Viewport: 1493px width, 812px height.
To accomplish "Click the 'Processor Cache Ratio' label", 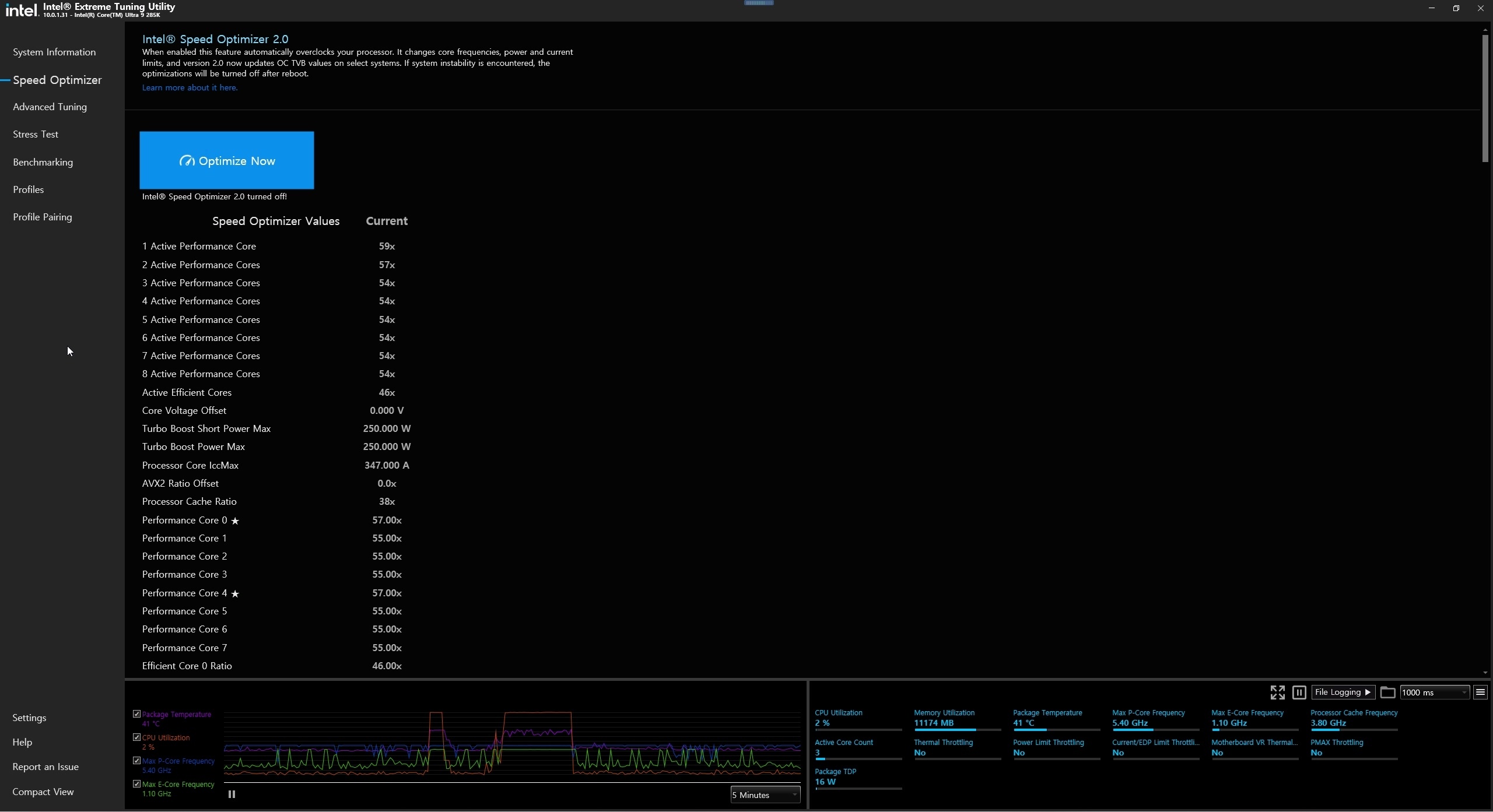I will pos(190,501).
